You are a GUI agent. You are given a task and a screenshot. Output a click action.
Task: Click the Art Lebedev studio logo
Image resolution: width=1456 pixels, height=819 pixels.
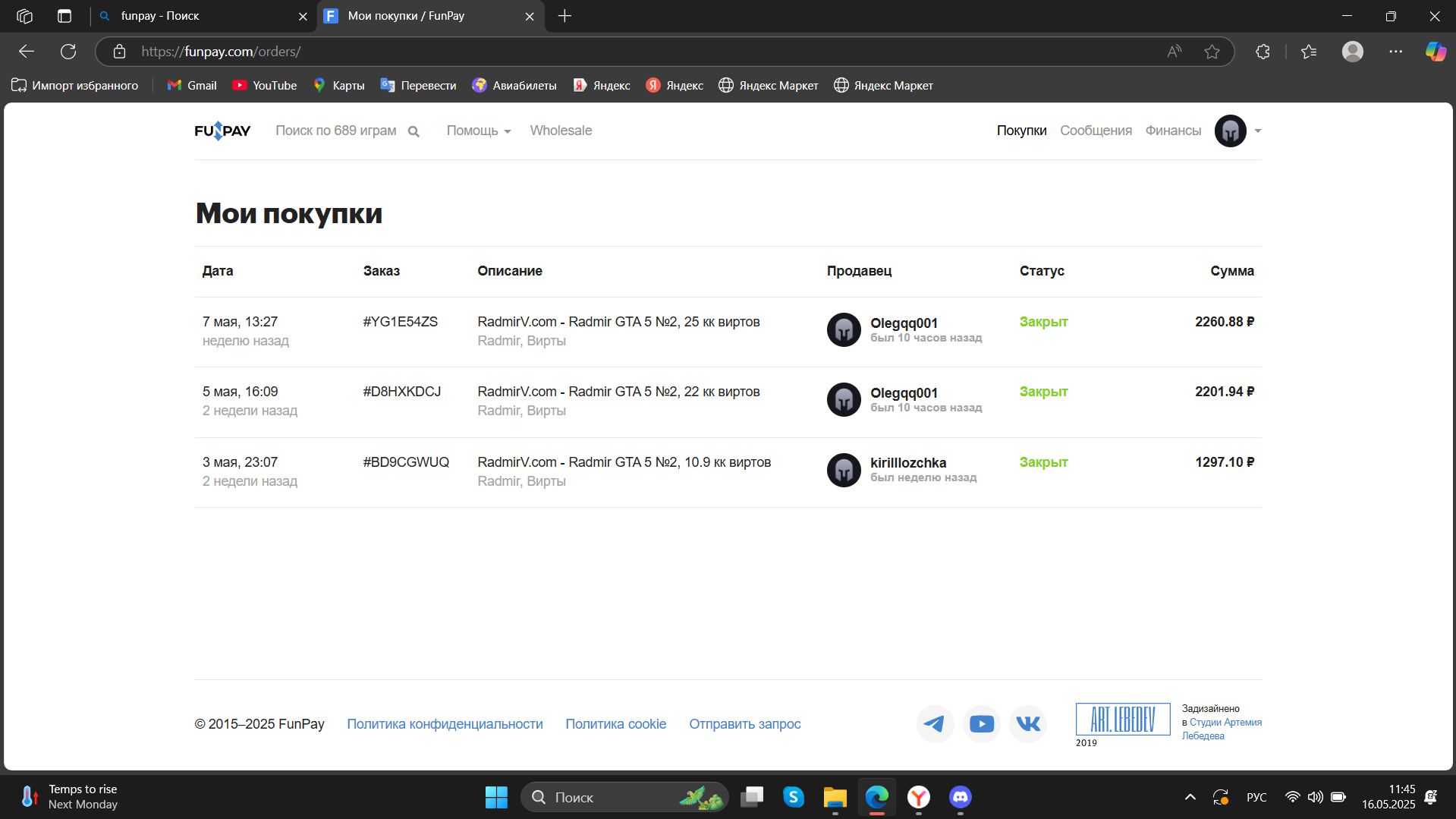(1123, 719)
